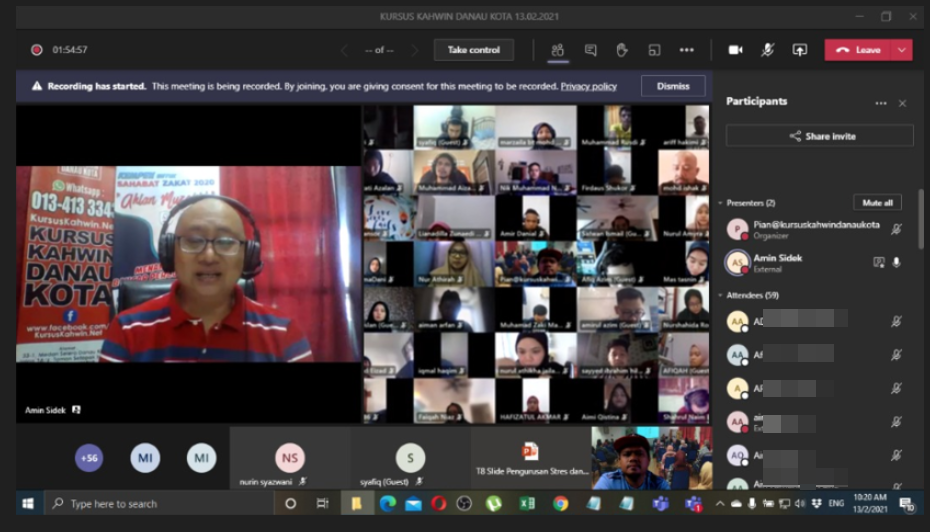Mute all participants

click(877, 203)
